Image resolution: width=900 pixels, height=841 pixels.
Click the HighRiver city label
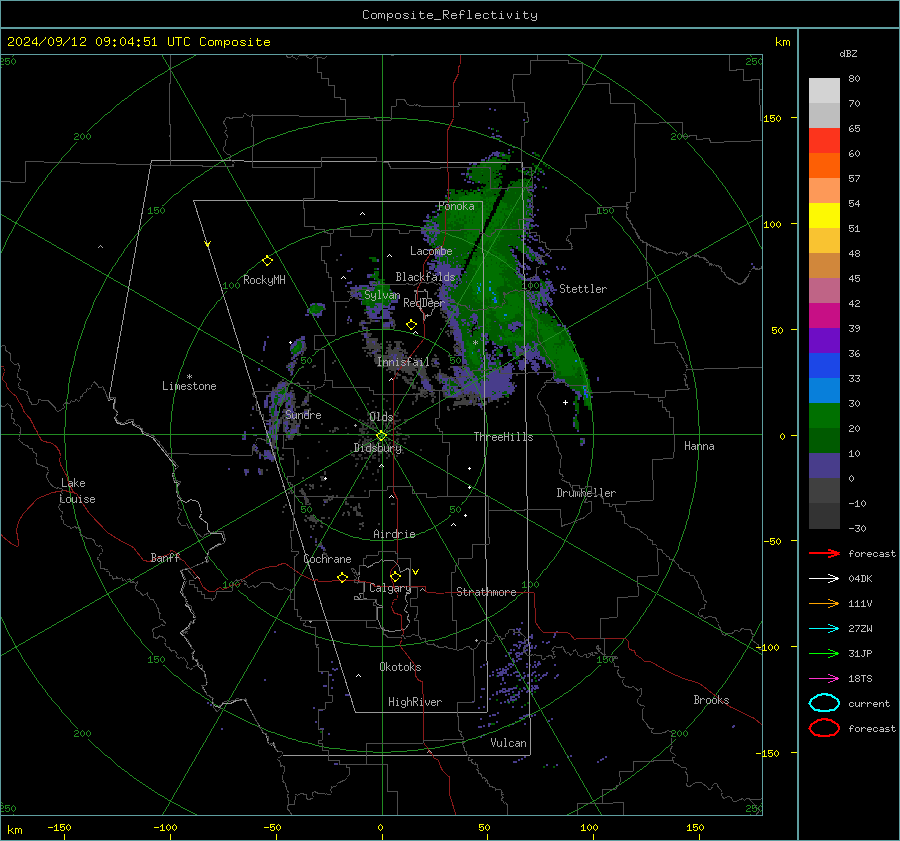415,702
